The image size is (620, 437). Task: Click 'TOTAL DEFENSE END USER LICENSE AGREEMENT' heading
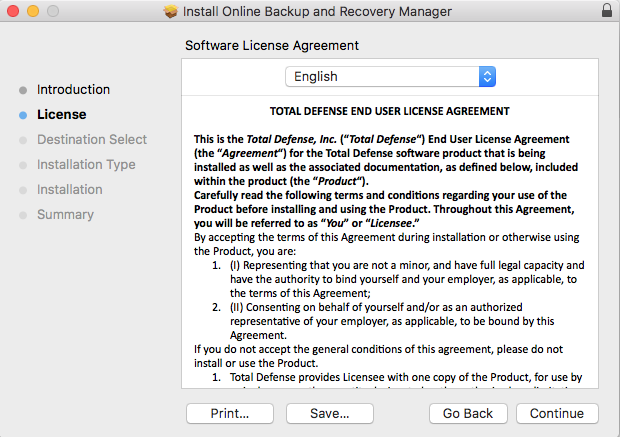point(389,111)
